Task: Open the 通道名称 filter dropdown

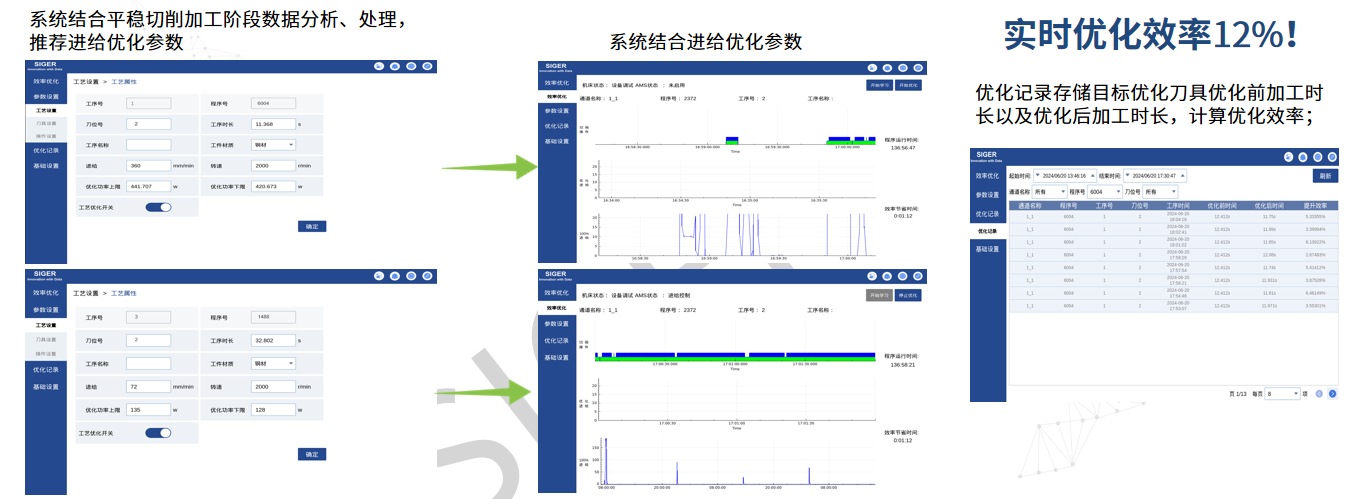Action: point(1049,191)
